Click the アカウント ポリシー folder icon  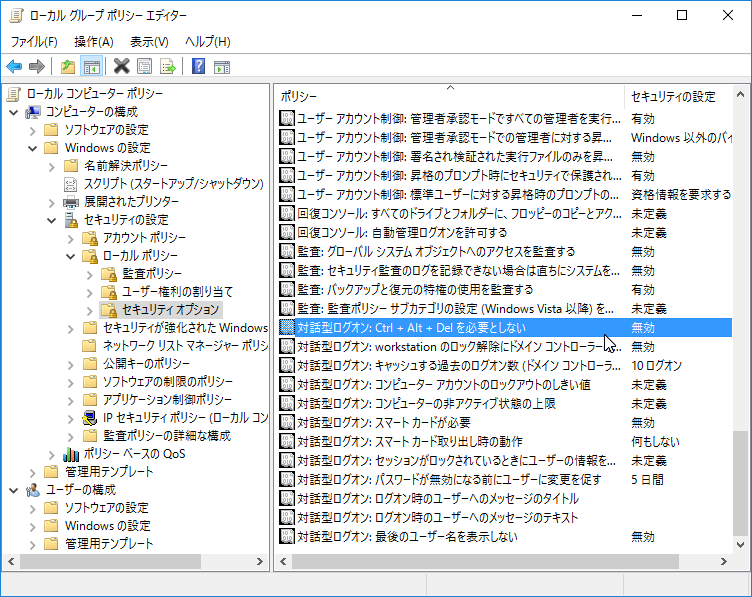[90, 238]
